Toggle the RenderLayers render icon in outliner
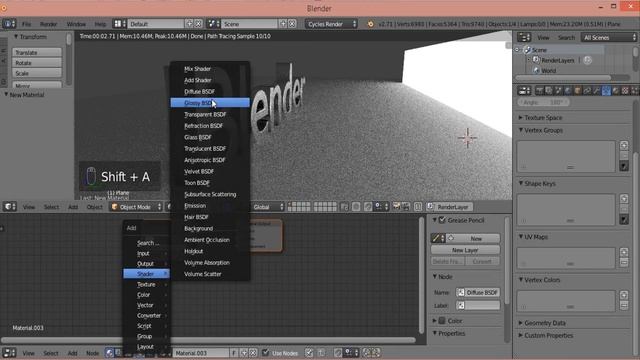This screenshot has width=640, height=360. (587, 60)
